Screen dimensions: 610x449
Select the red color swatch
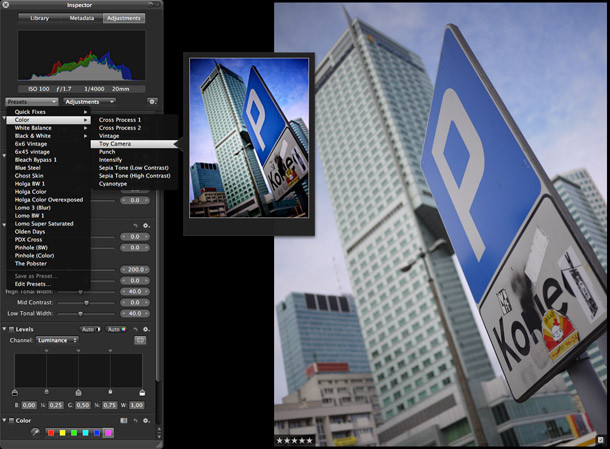click(51, 433)
